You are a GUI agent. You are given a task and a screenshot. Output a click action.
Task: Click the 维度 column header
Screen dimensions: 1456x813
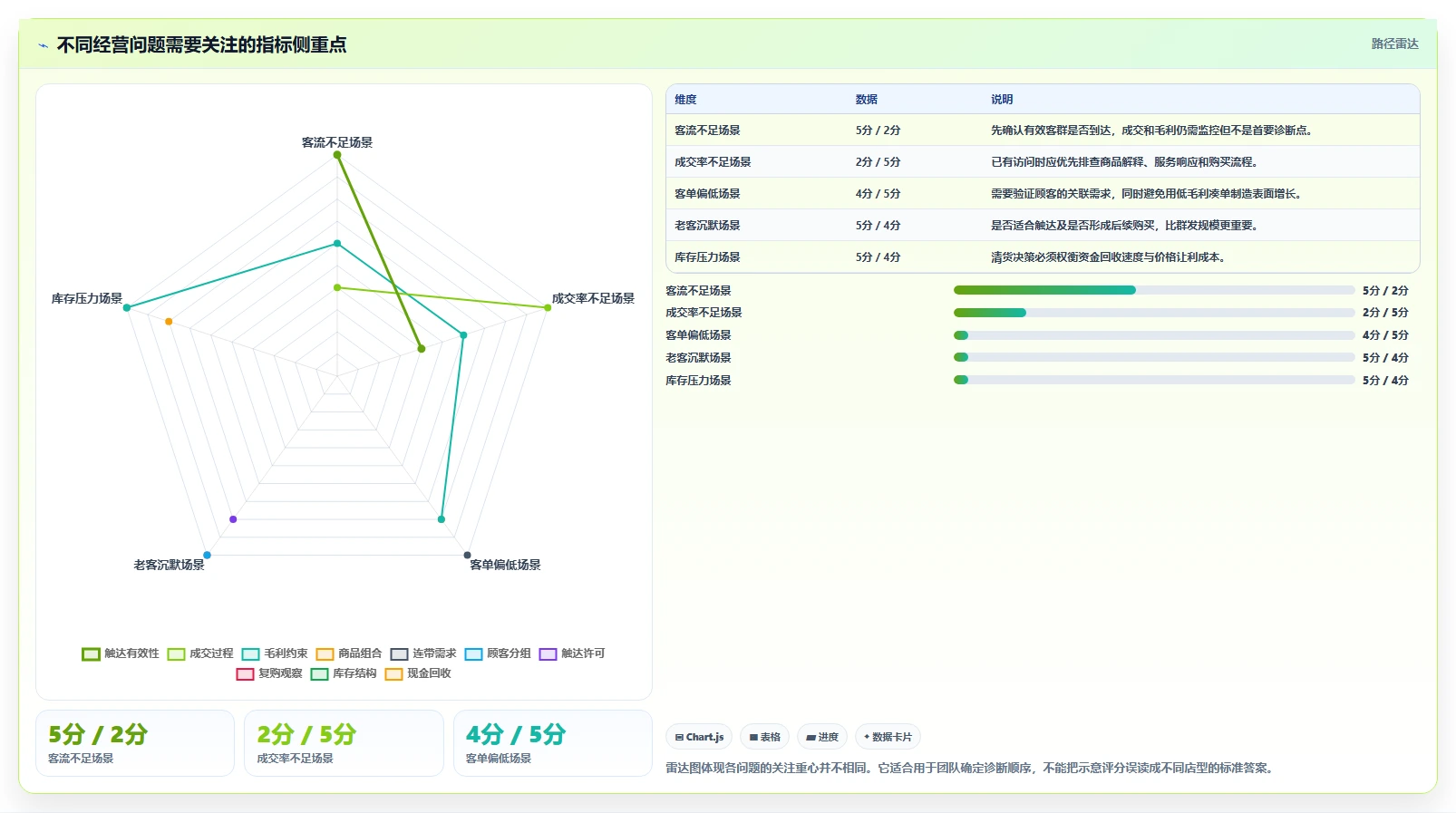pyautogui.click(x=685, y=100)
